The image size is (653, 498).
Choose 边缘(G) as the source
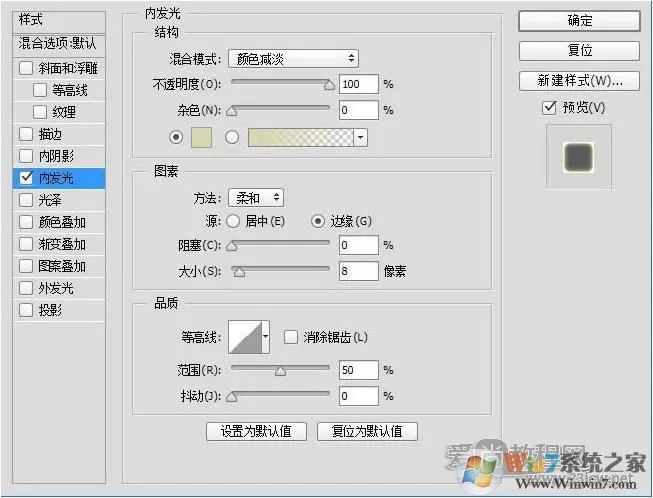click(318, 221)
